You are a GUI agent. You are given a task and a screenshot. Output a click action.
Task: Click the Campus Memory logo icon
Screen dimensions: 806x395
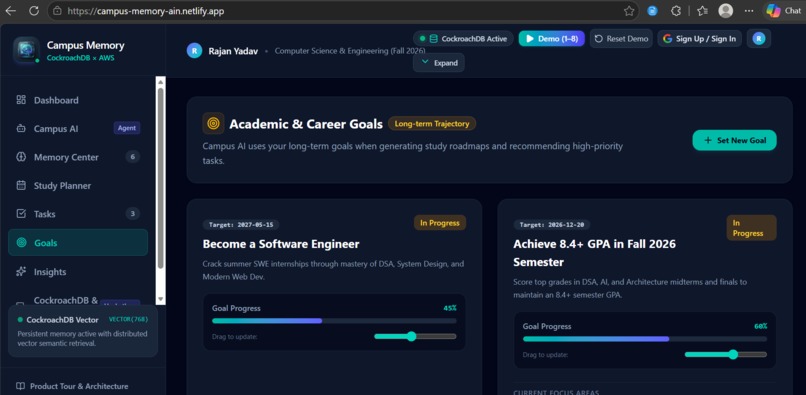pos(26,50)
